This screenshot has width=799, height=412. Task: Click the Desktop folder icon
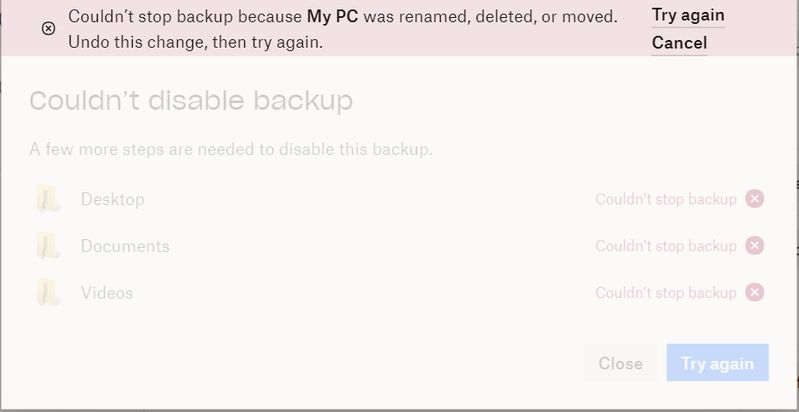47,199
